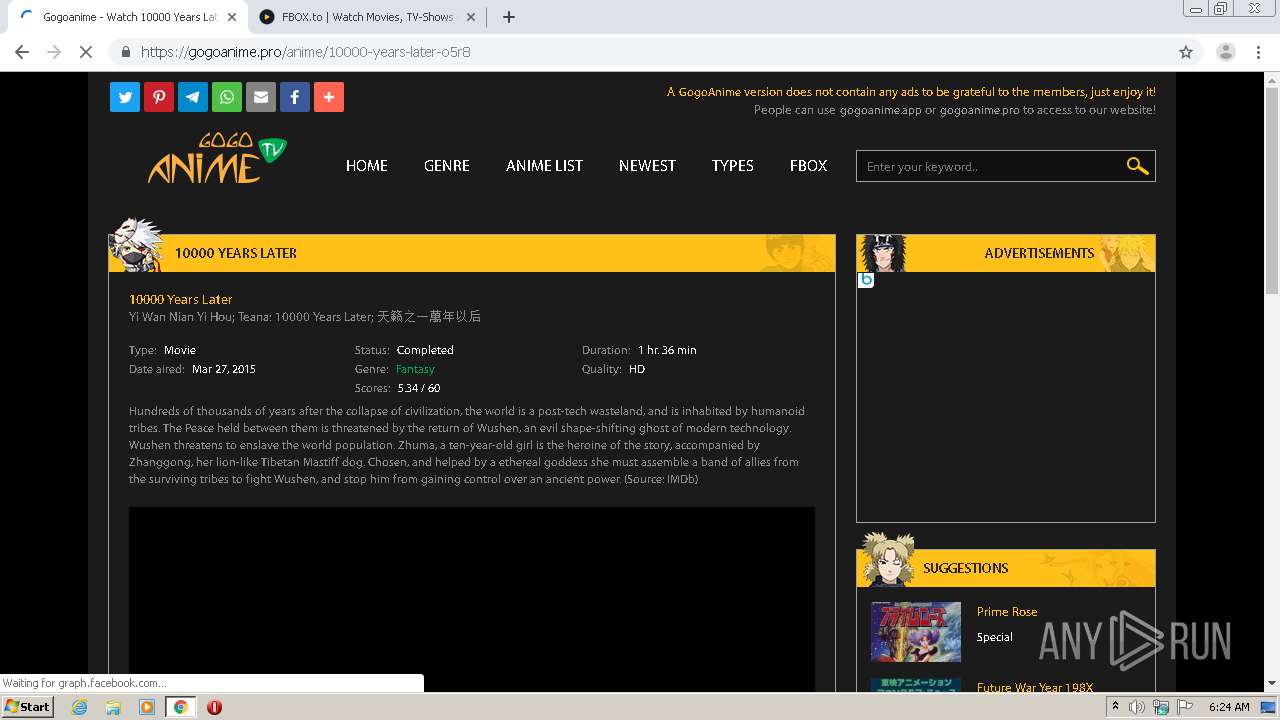
Task: Click the search magnifier icon
Action: pos(1137,166)
